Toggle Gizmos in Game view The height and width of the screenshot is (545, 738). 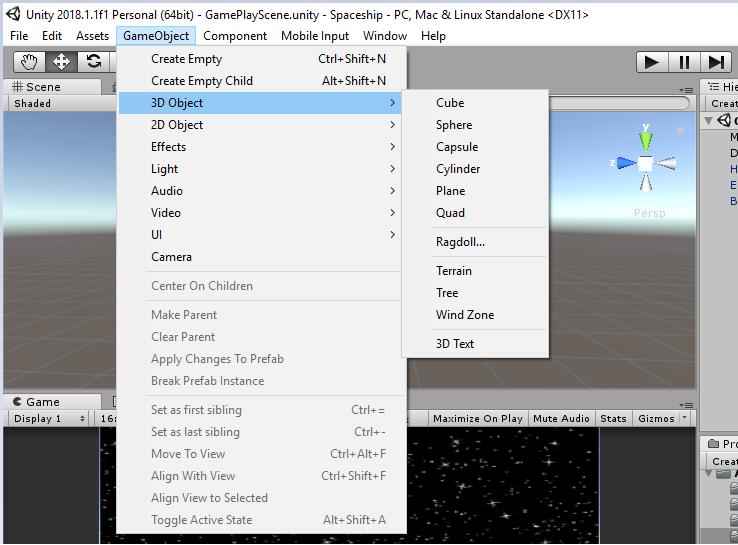[x=656, y=418]
